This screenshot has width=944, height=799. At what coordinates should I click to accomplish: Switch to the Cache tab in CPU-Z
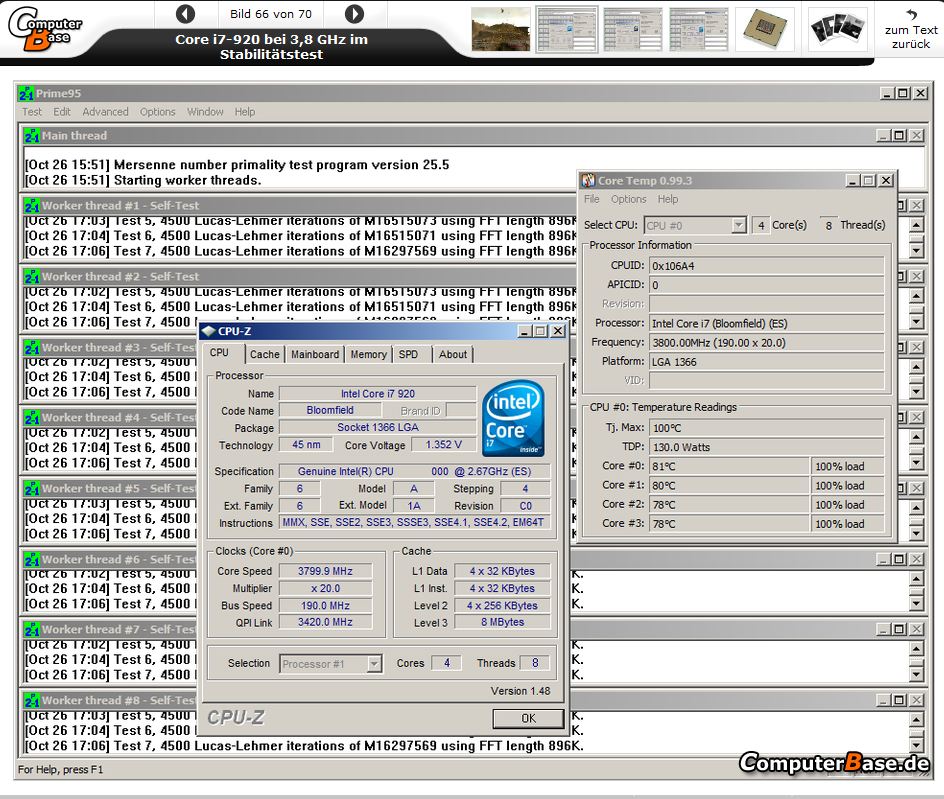pyautogui.click(x=265, y=355)
